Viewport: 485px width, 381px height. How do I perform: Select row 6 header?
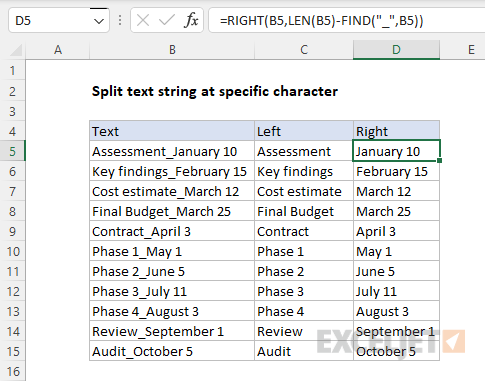click(13, 171)
